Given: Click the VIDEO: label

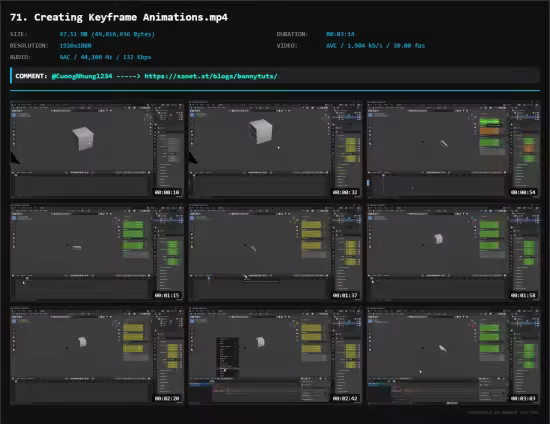Looking at the screenshot, I should pyautogui.click(x=287, y=46).
